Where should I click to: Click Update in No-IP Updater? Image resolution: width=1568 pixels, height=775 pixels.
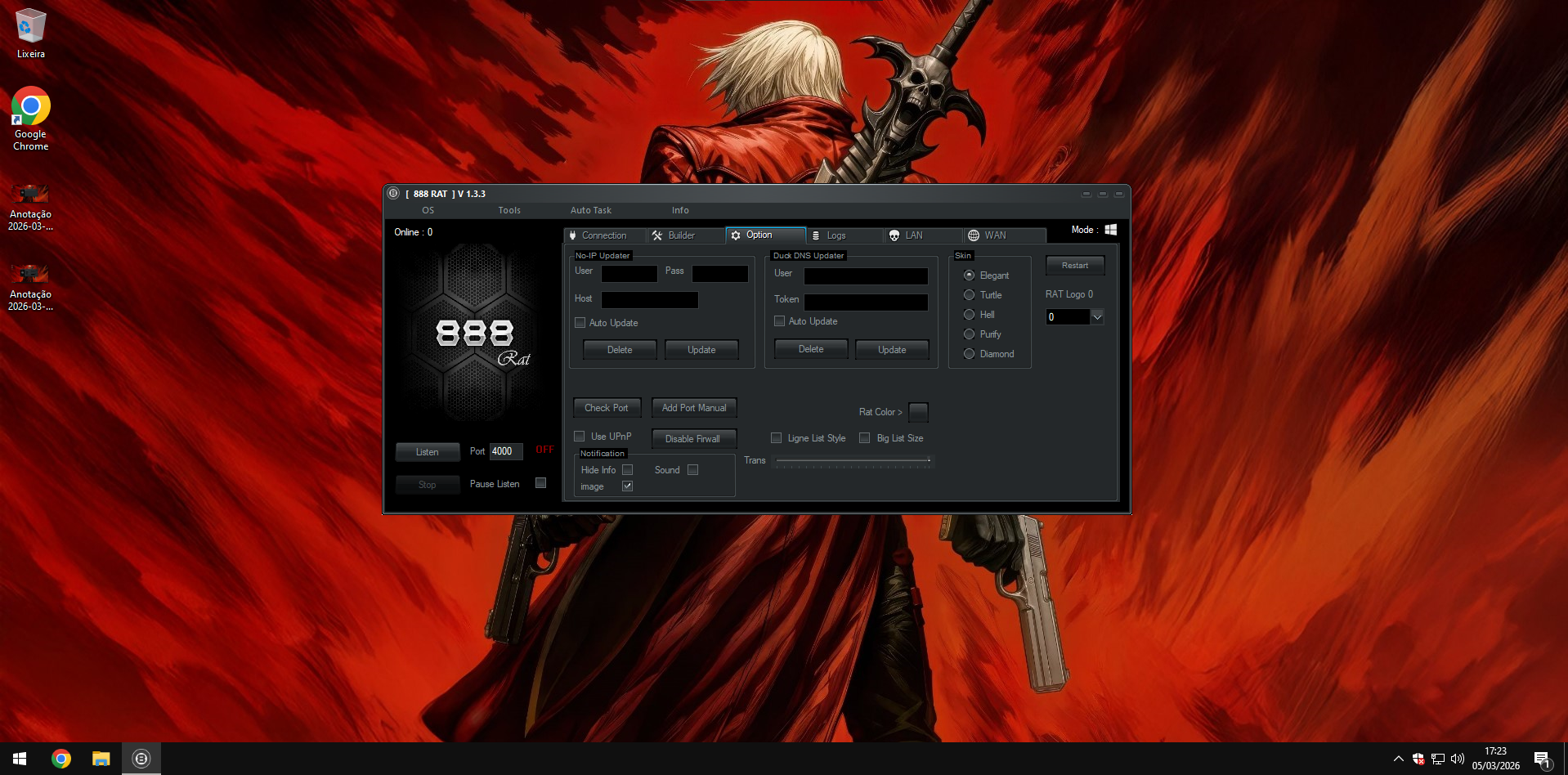[701, 350]
